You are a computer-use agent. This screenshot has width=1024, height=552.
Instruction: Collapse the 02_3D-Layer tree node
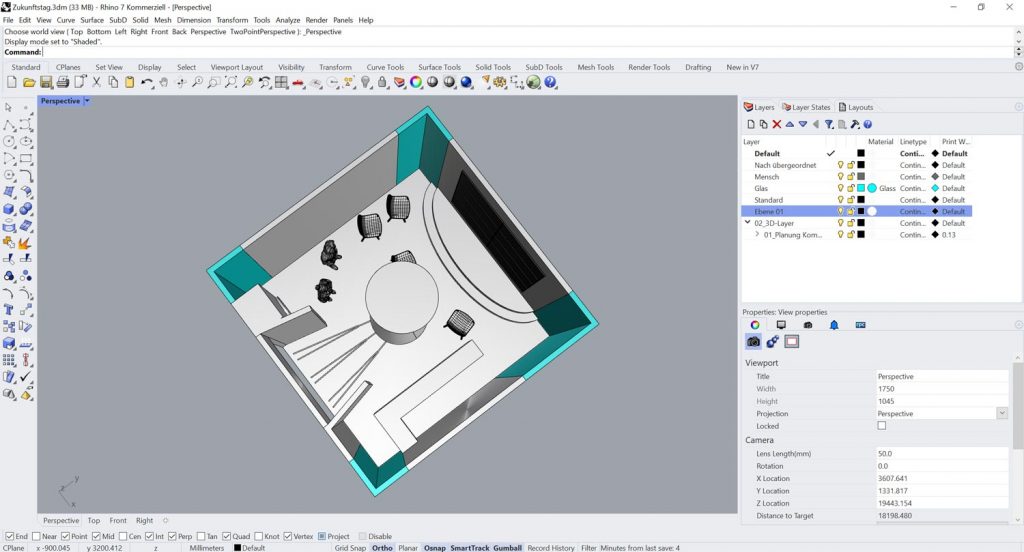point(747,223)
